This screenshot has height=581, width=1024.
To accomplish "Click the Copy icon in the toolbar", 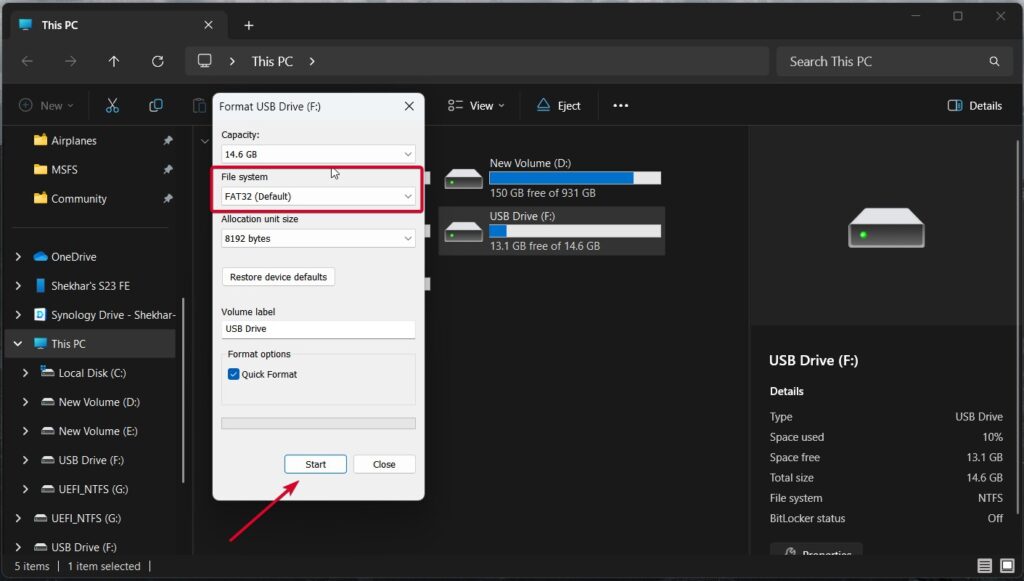I will 155,105.
